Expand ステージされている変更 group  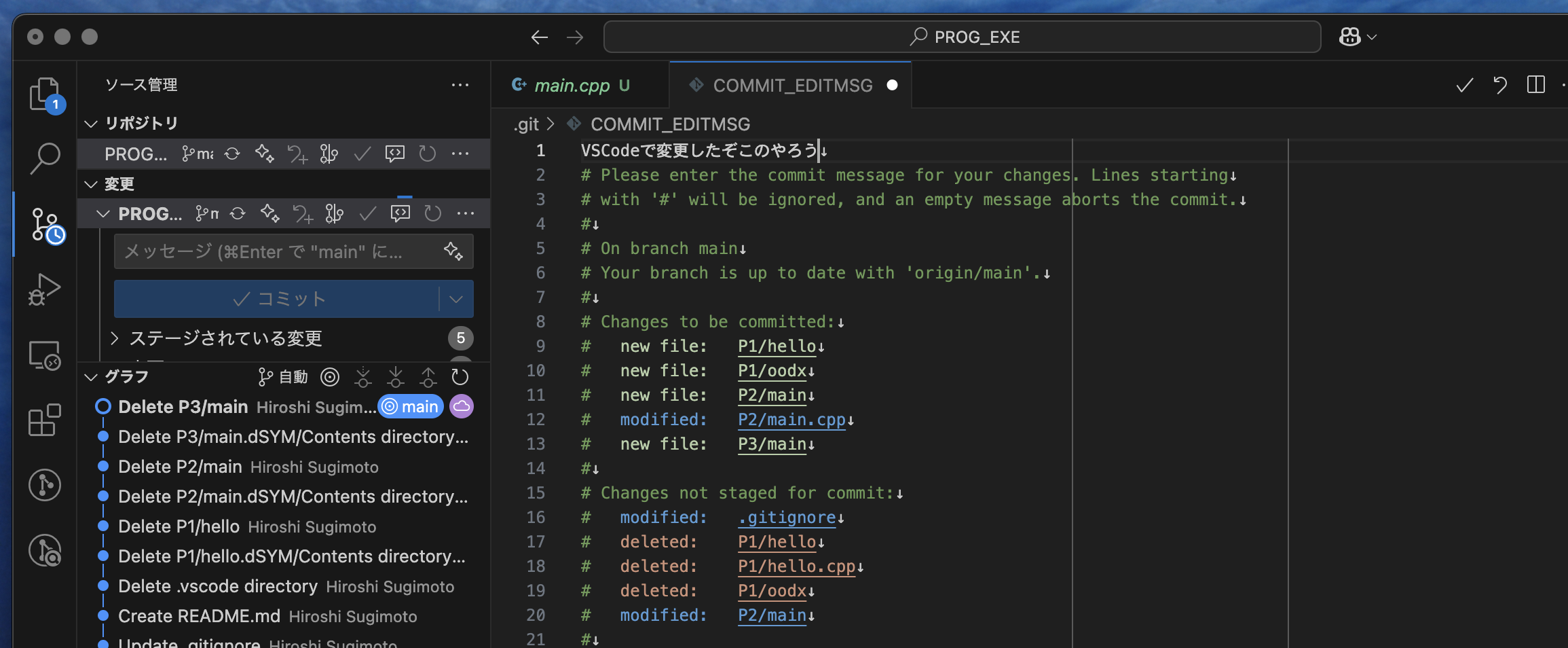[x=114, y=338]
